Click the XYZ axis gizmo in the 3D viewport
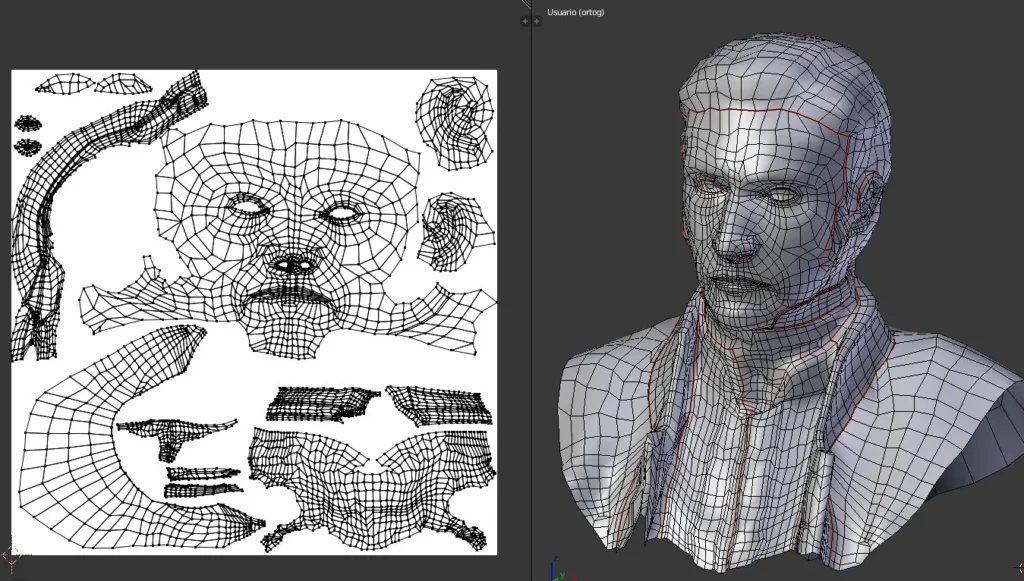The width and height of the screenshot is (1024, 581). pyautogui.click(x=558, y=570)
